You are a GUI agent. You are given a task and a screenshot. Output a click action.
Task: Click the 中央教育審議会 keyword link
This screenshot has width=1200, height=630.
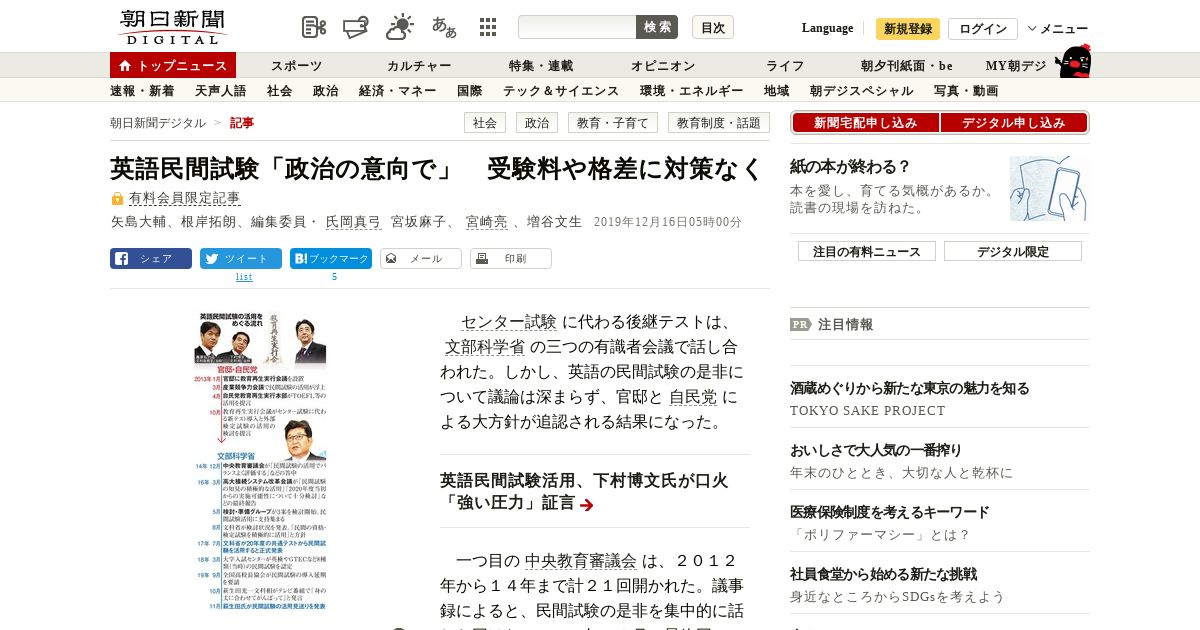coord(581,561)
